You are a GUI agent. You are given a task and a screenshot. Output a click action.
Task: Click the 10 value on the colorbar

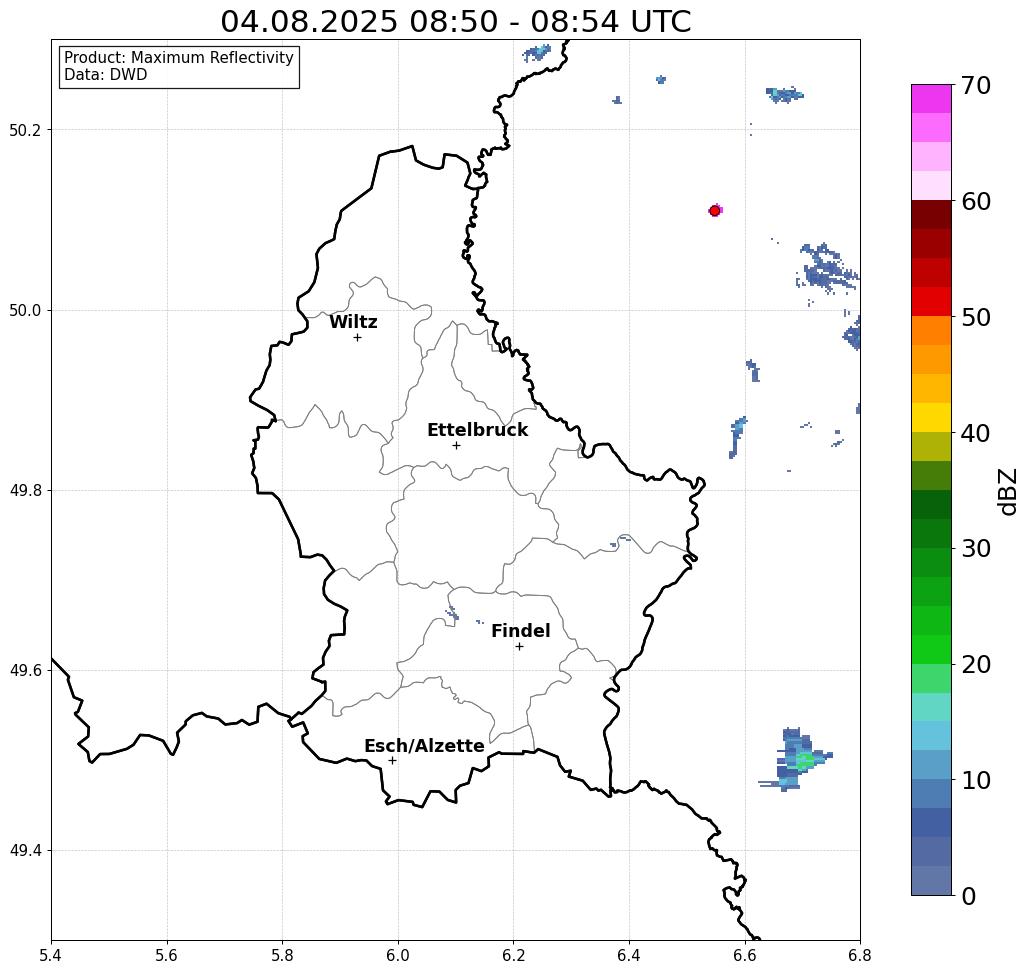tap(976, 780)
